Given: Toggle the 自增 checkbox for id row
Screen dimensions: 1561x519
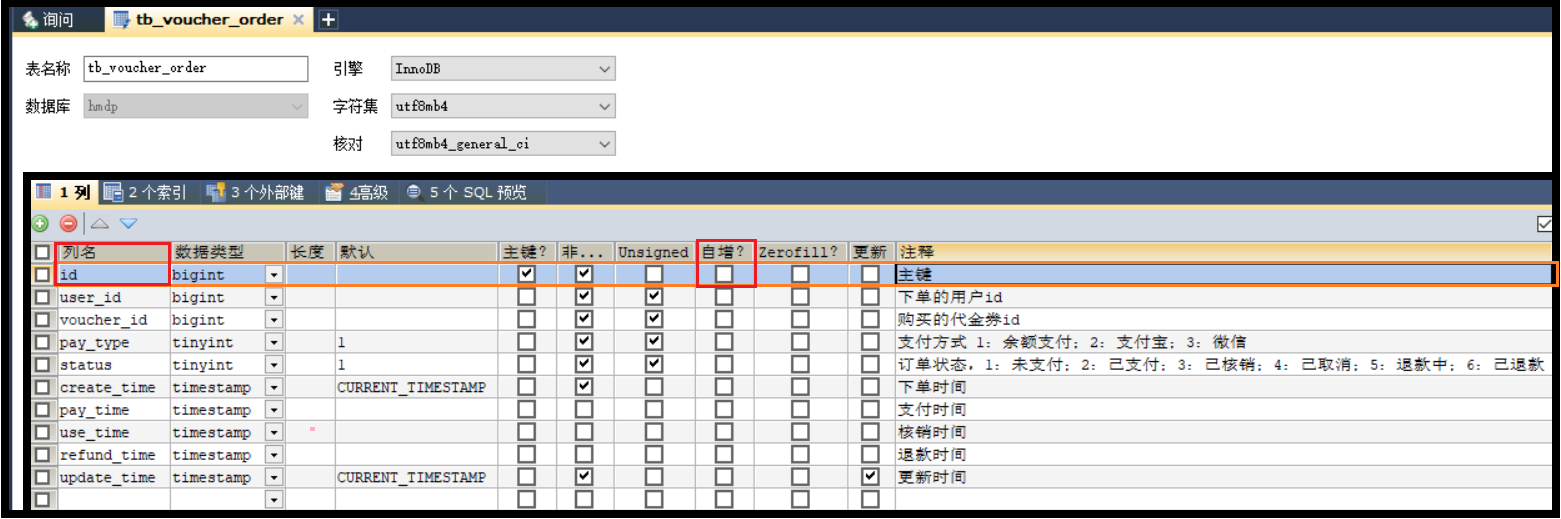Looking at the screenshot, I should (725, 274).
